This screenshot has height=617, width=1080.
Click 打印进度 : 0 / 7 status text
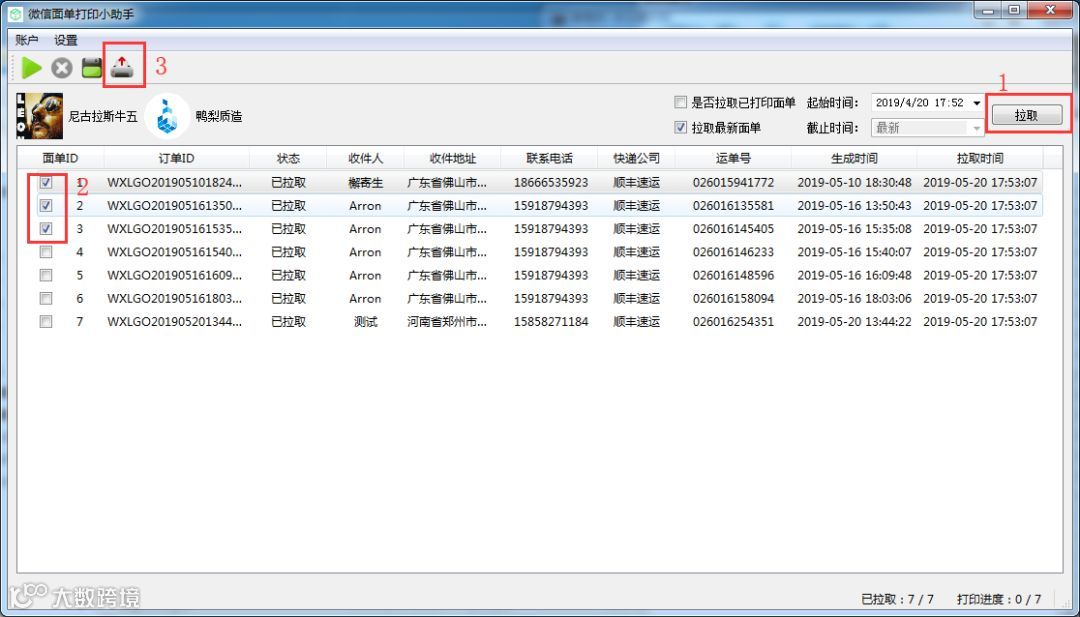click(x=999, y=599)
